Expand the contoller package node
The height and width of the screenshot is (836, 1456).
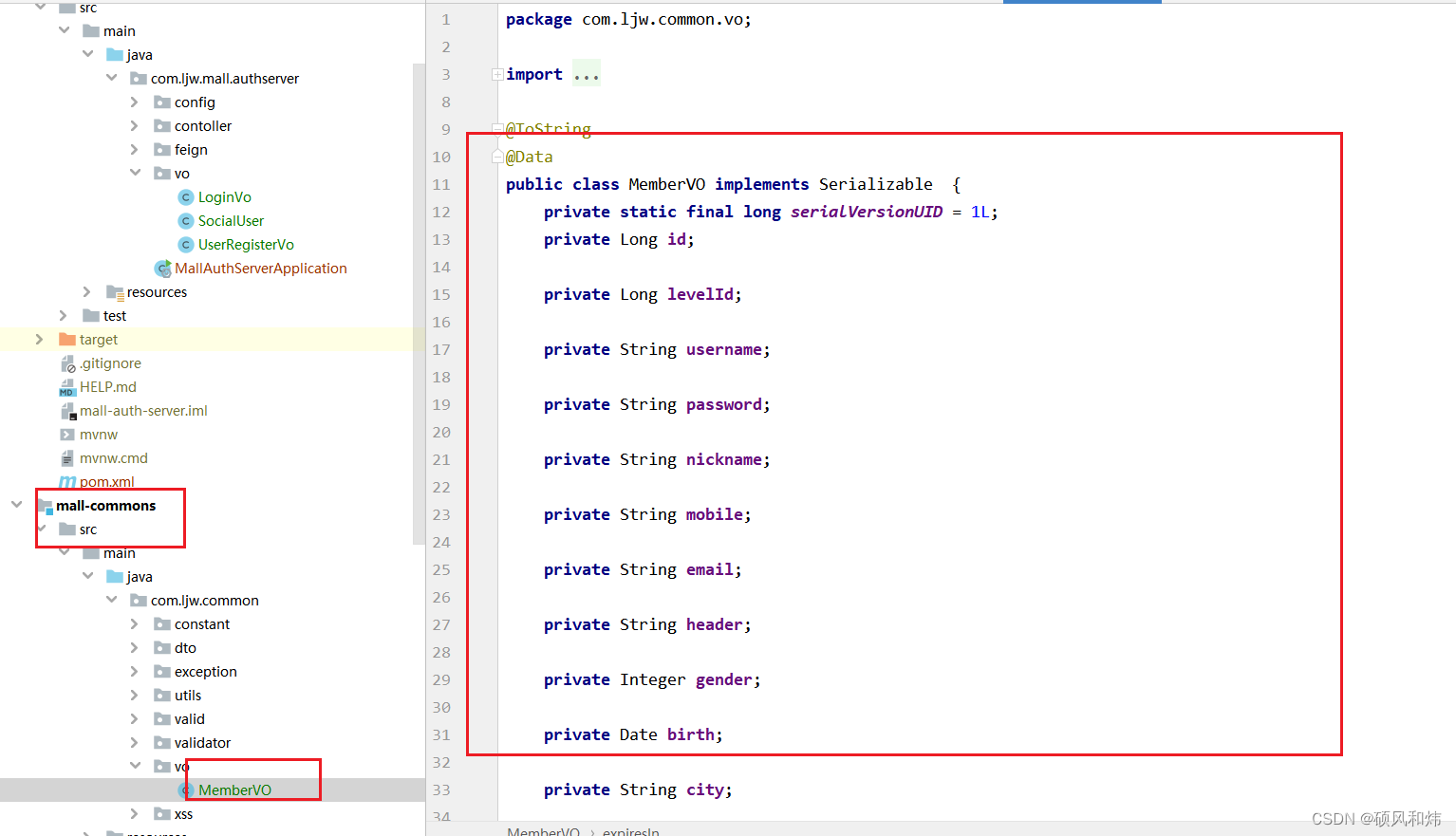point(134,125)
